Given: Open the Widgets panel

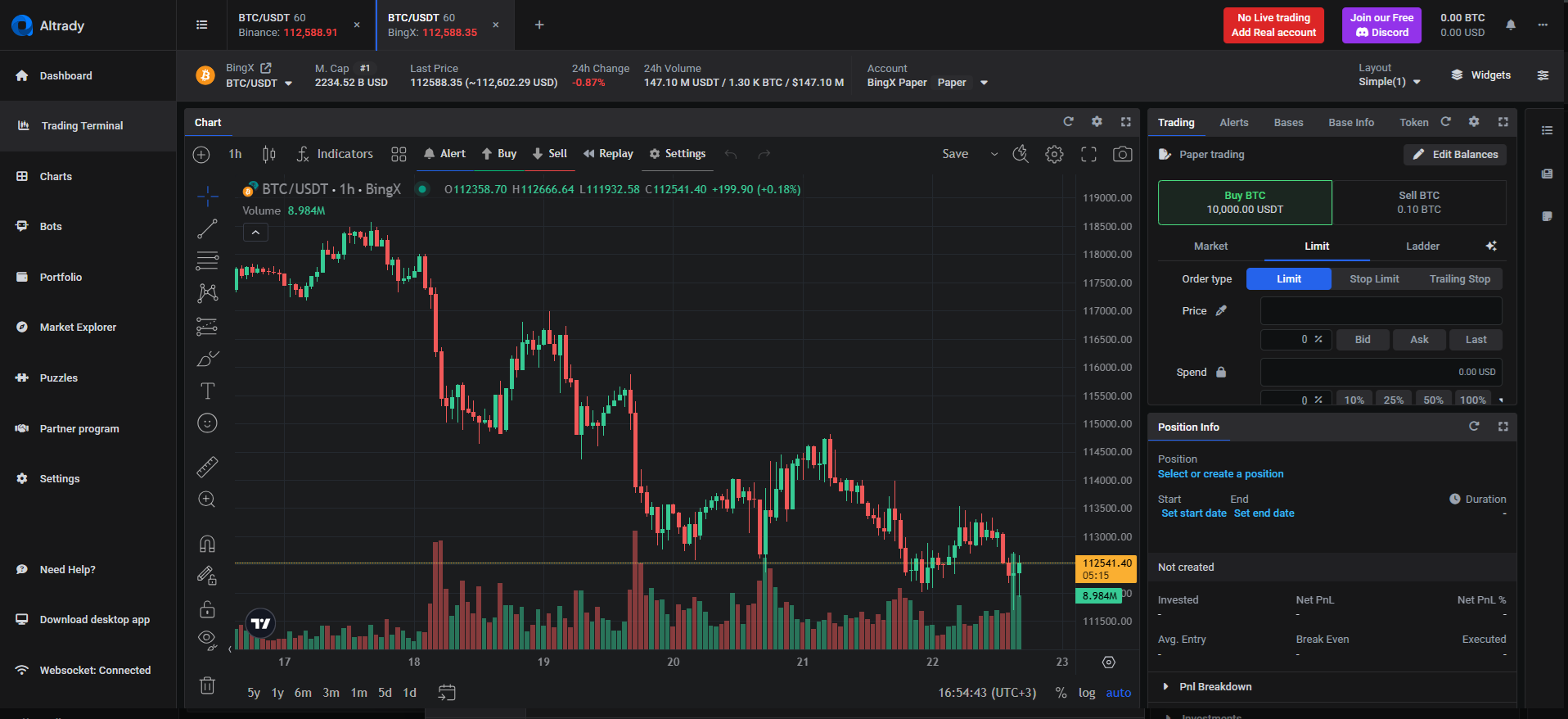Looking at the screenshot, I should (x=1481, y=75).
